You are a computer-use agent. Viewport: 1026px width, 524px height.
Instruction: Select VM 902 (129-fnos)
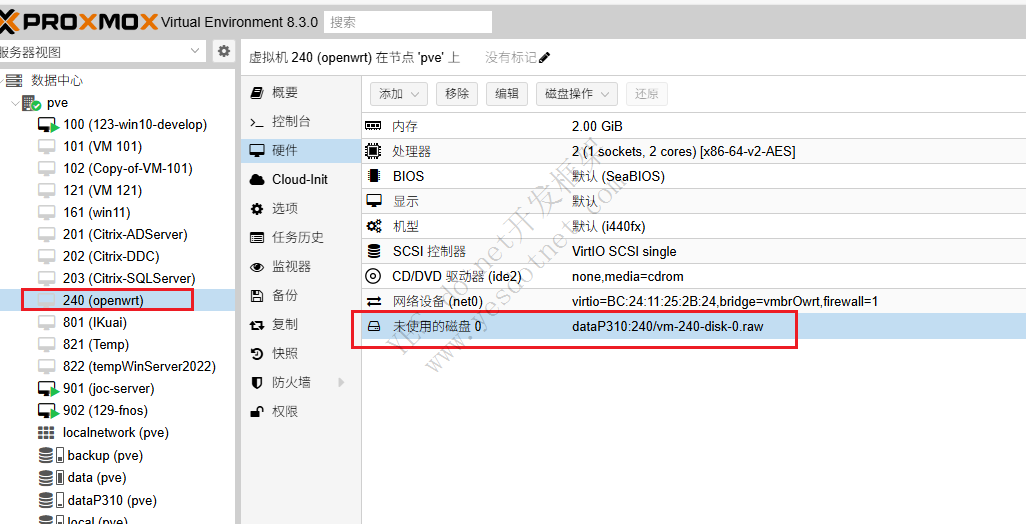(105, 410)
